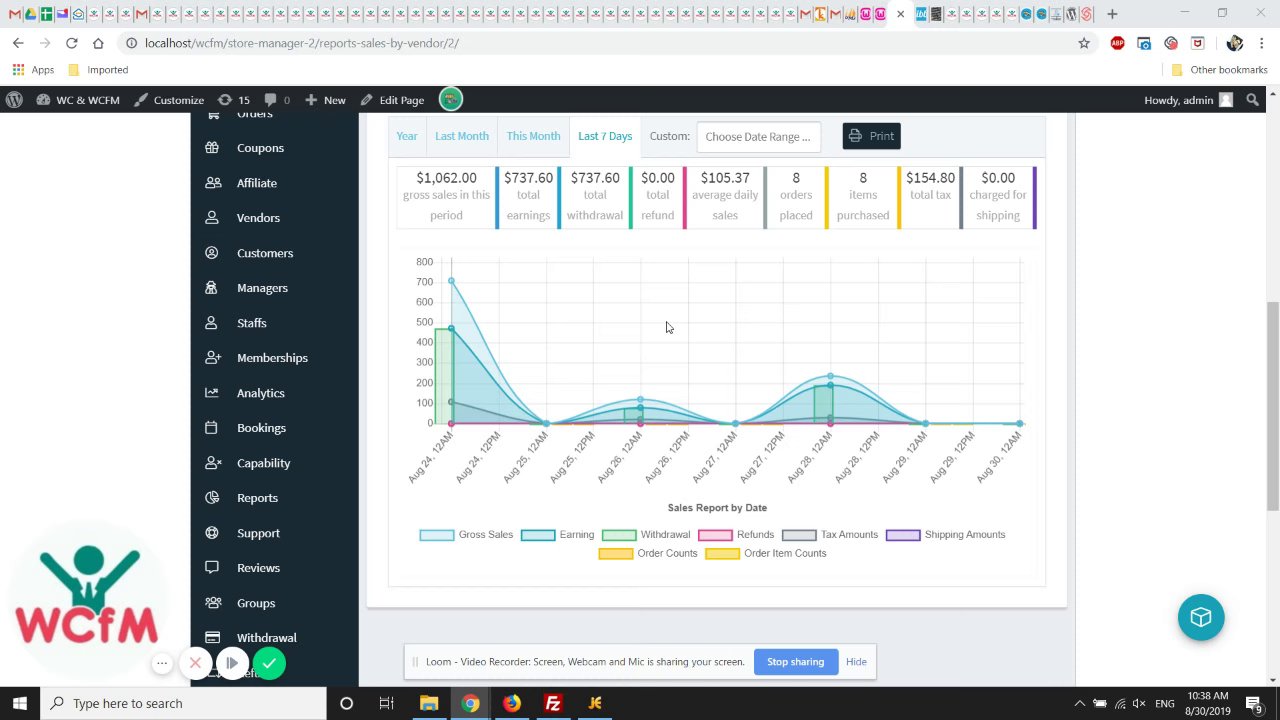Click the round WCFM icon in admin bar

pos(450,99)
